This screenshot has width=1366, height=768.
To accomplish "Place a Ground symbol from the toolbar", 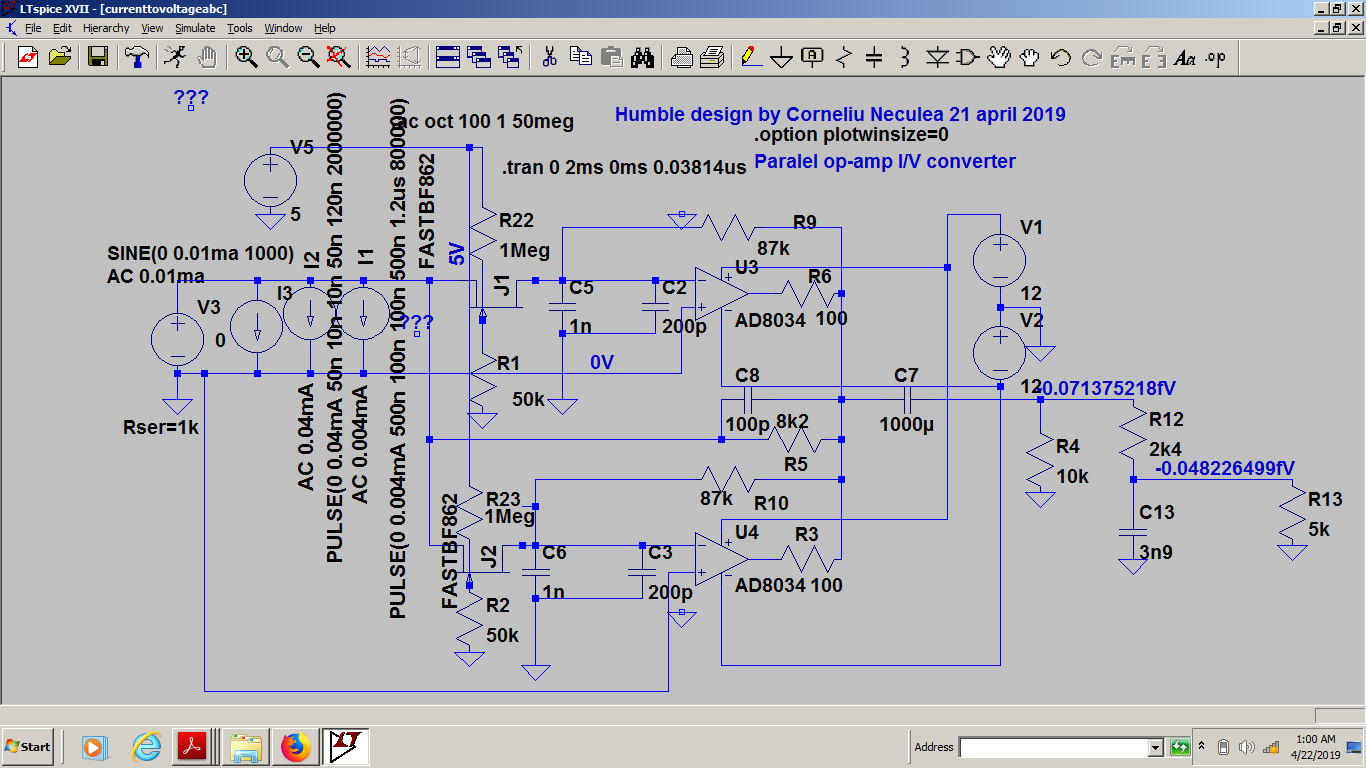I will click(782, 57).
